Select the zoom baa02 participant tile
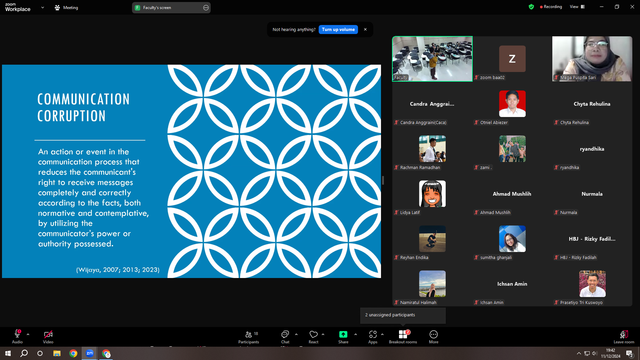640x360 pixels. 512,59
